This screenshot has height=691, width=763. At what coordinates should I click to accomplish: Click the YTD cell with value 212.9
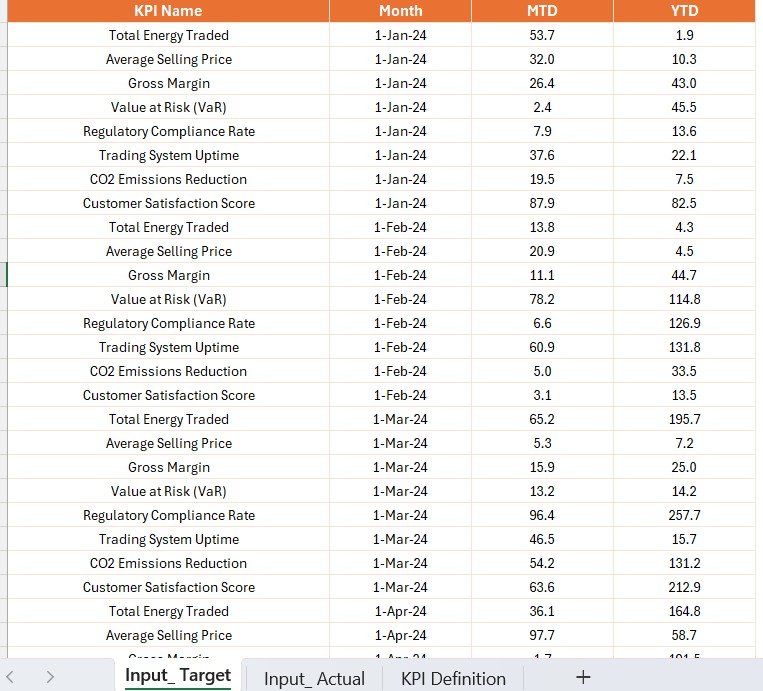click(685, 587)
